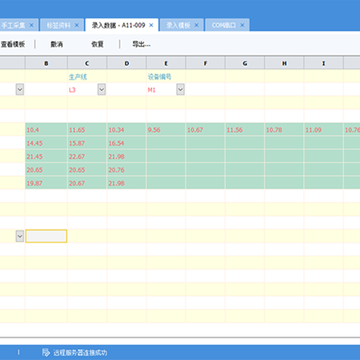The width and height of the screenshot is (360, 360).
Task: Select the cell with value 10.34
Action: (126, 130)
